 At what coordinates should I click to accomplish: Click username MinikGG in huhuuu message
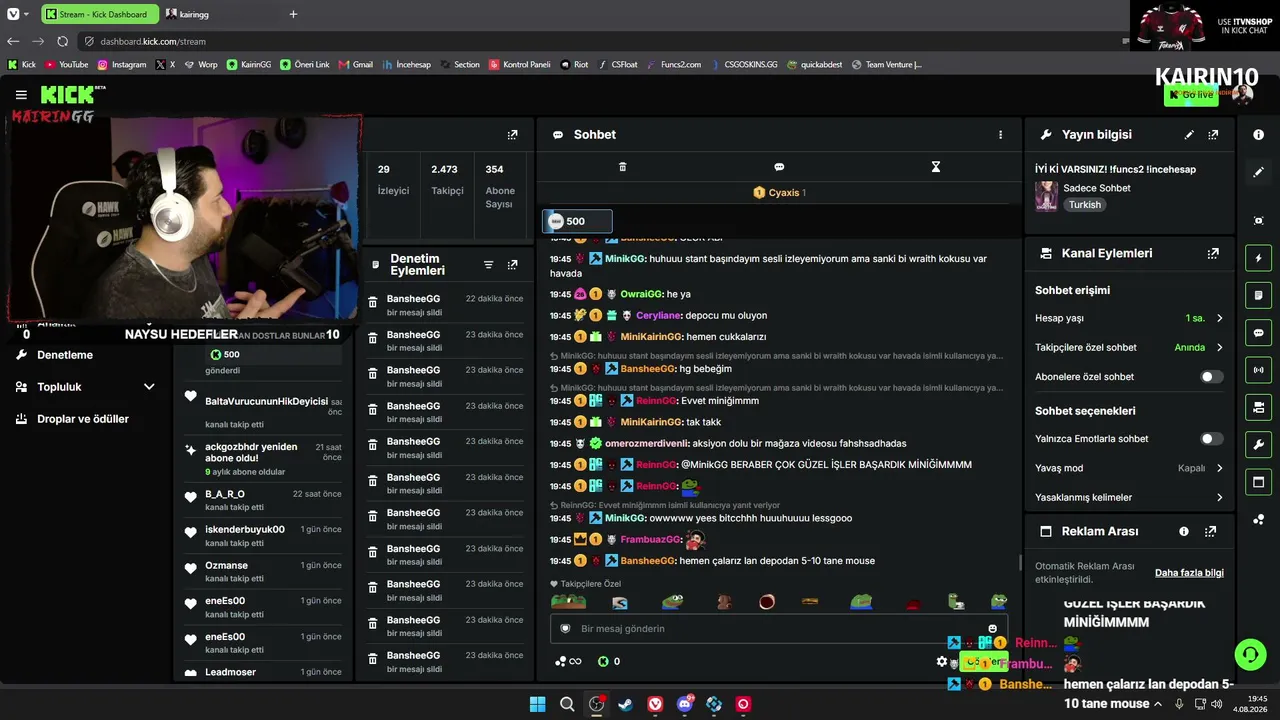coord(625,259)
